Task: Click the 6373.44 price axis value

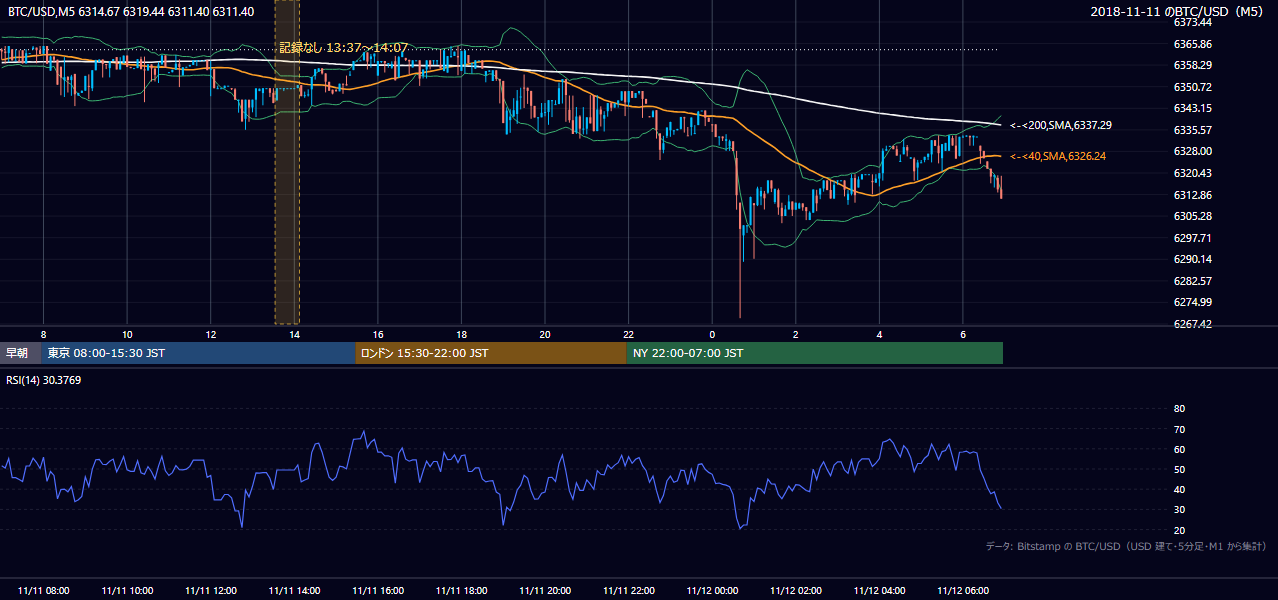Action: [1193, 22]
